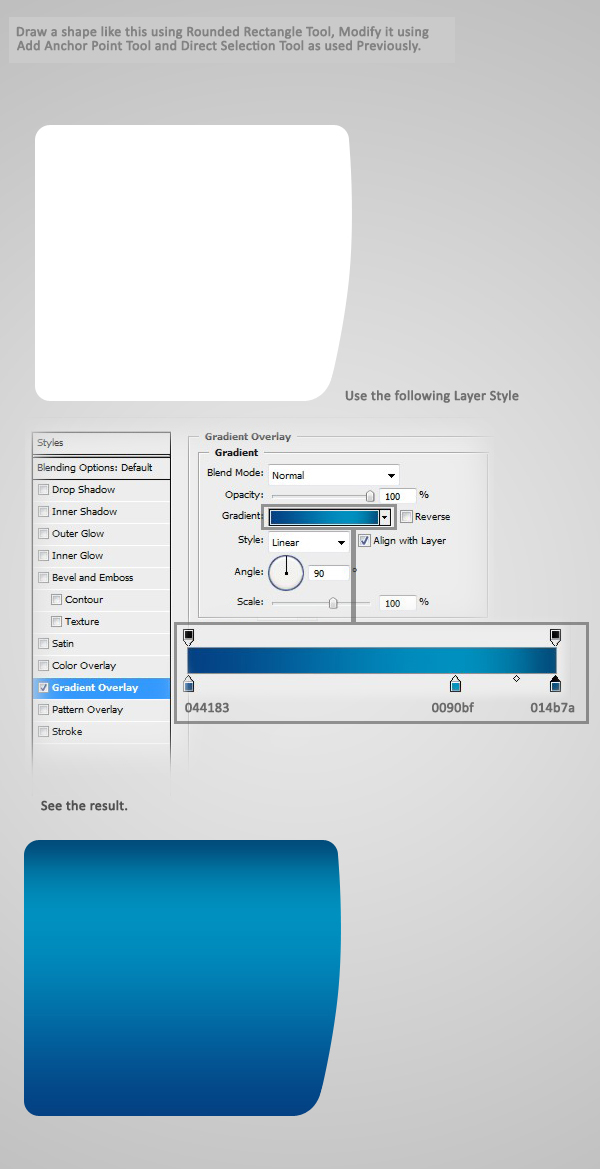Select the right opacity stop
Screen dimensions: 600x1169
pyautogui.click(x=555, y=637)
